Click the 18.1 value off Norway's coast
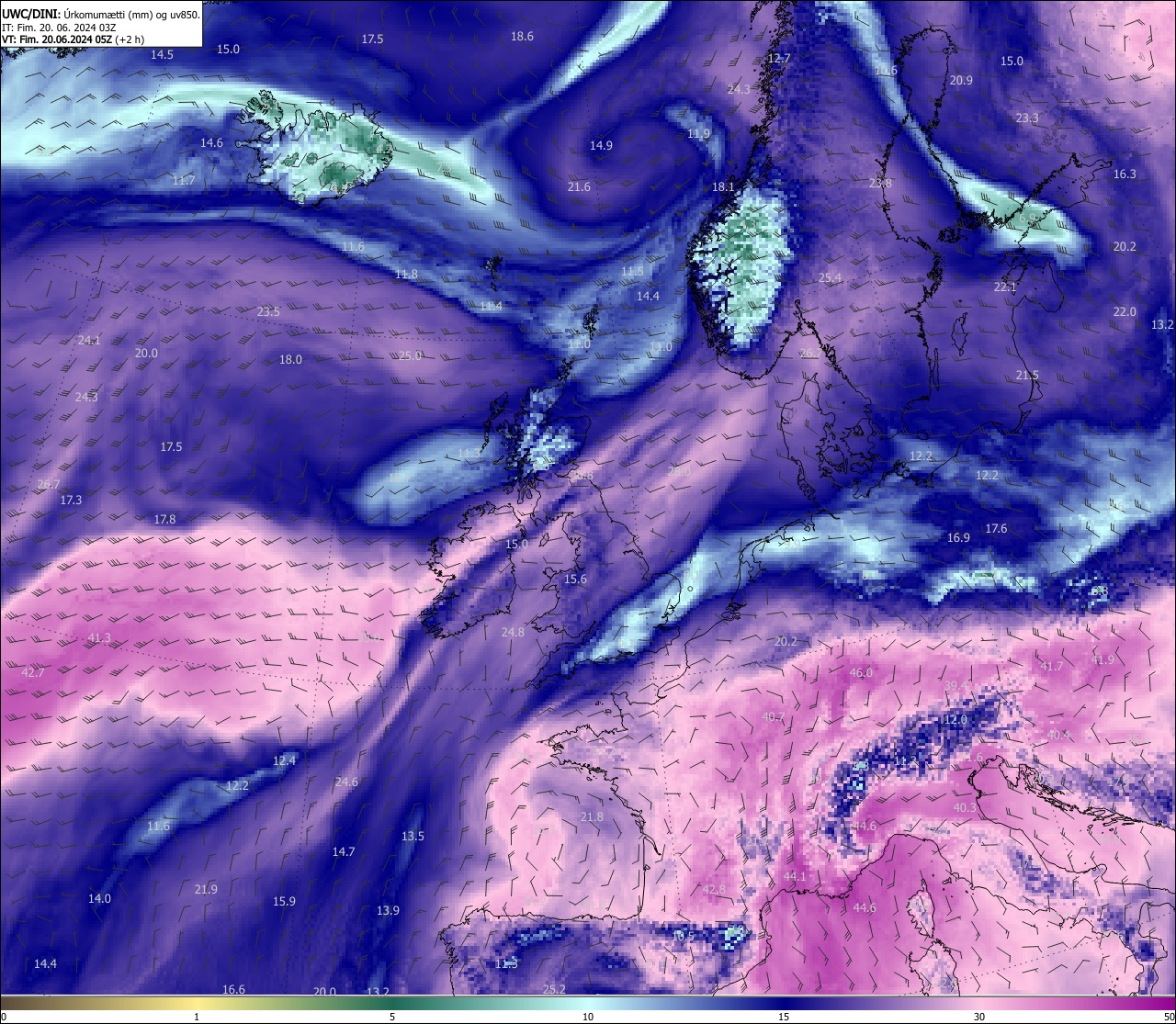This screenshot has width=1176, height=1024. pyautogui.click(x=723, y=187)
